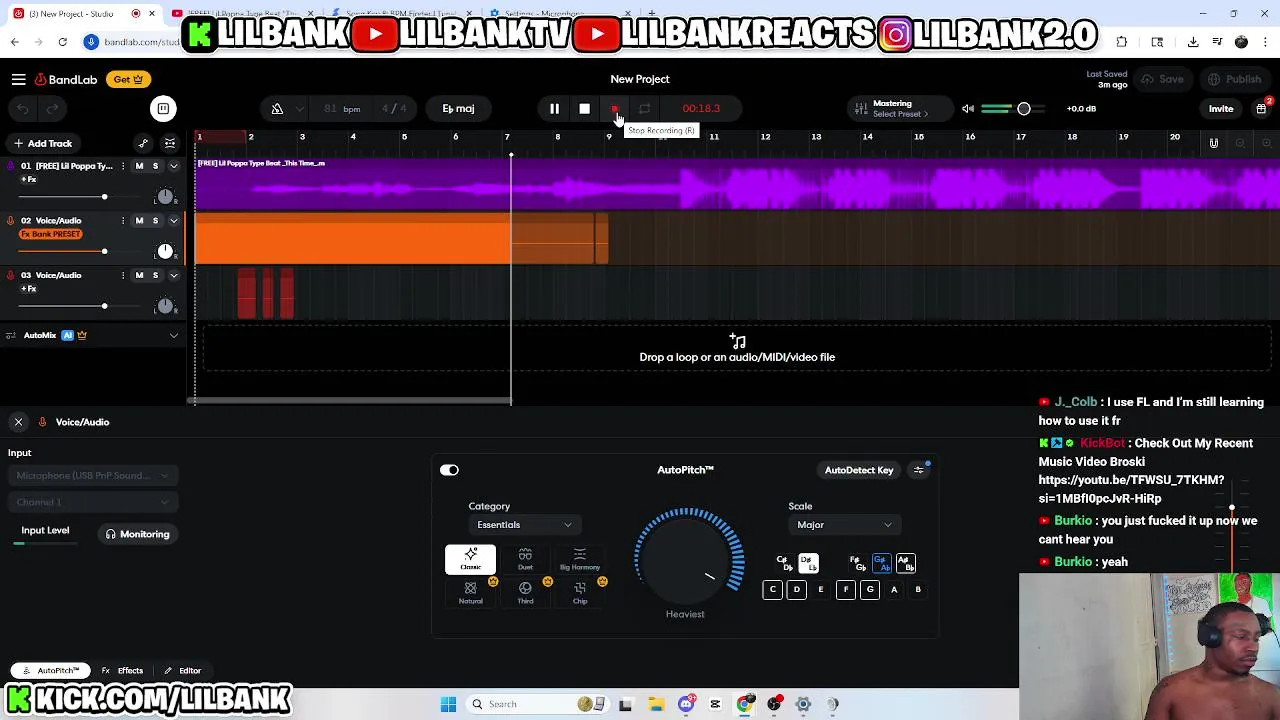Viewport: 1280px width, 720px height.
Task: Open the Major scale dropdown
Action: tap(844, 525)
